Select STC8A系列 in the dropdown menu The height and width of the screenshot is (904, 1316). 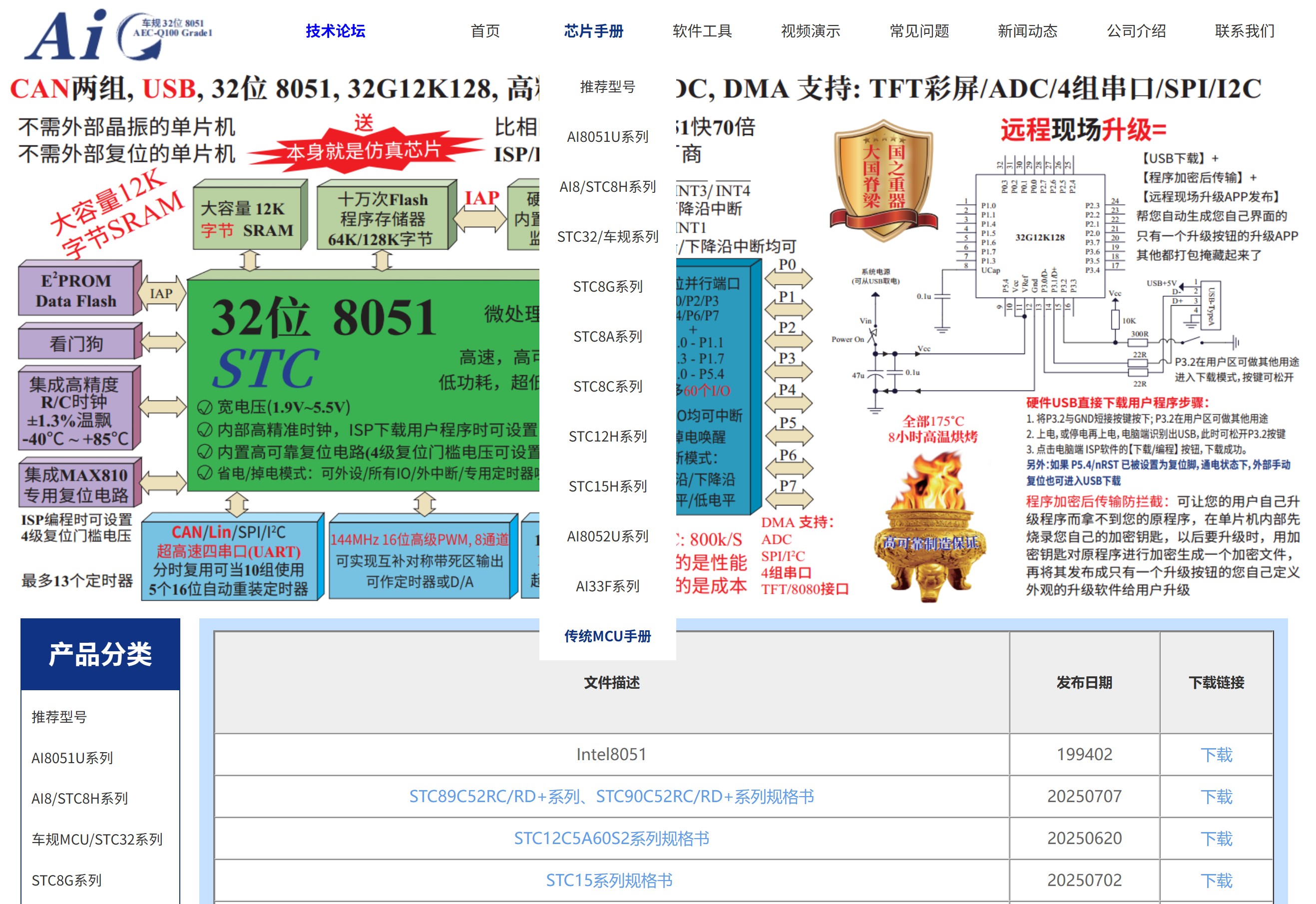tap(608, 337)
